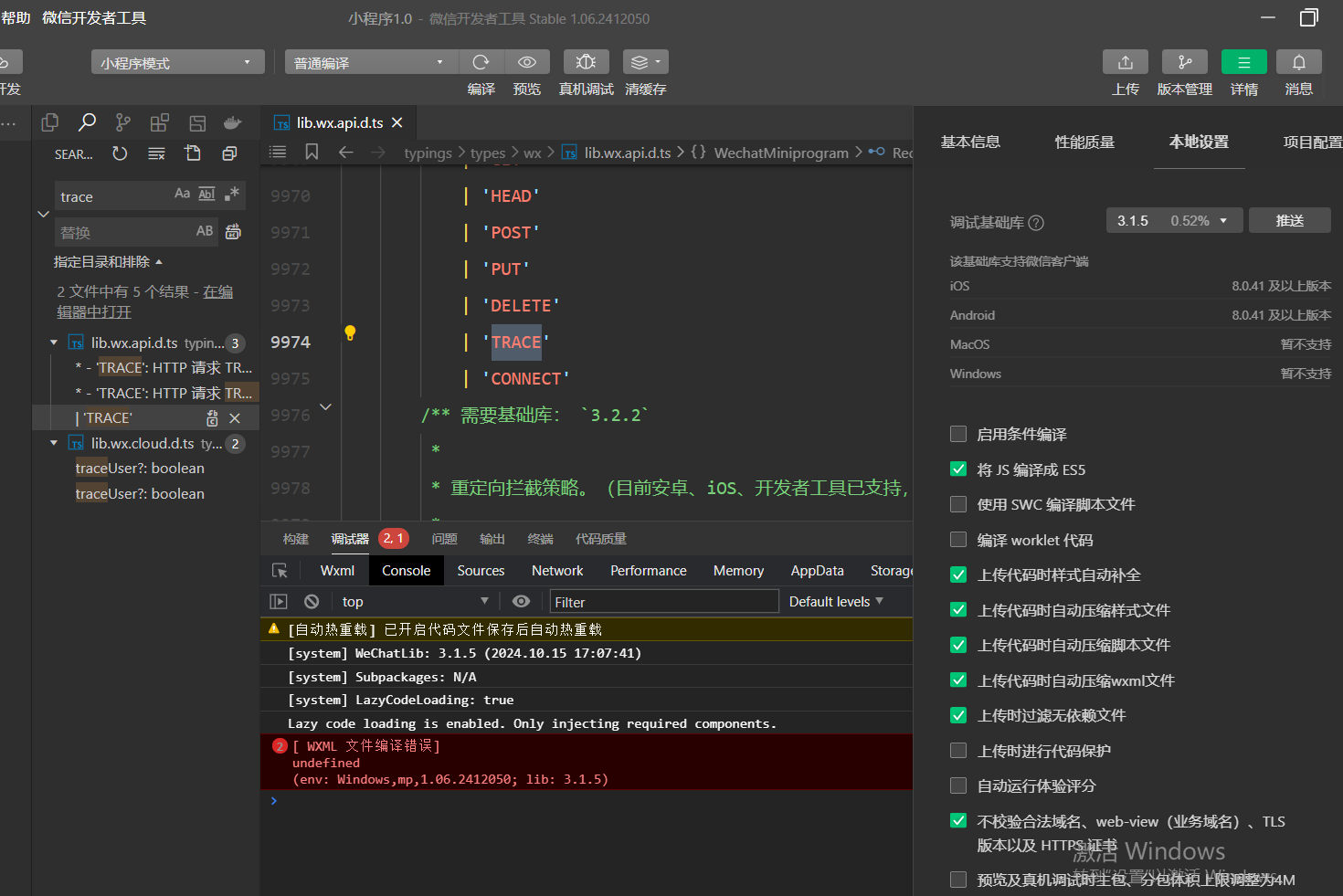Click the inspect element picker icon
1343x896 pixels.
pos(280,570)
